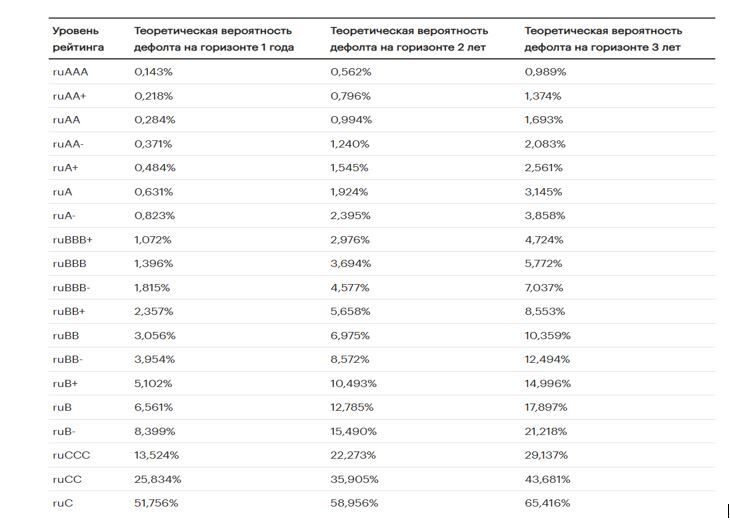
Task: Select the 1-year default probability header
Action: pyautogui.click(x=214, y=39)
